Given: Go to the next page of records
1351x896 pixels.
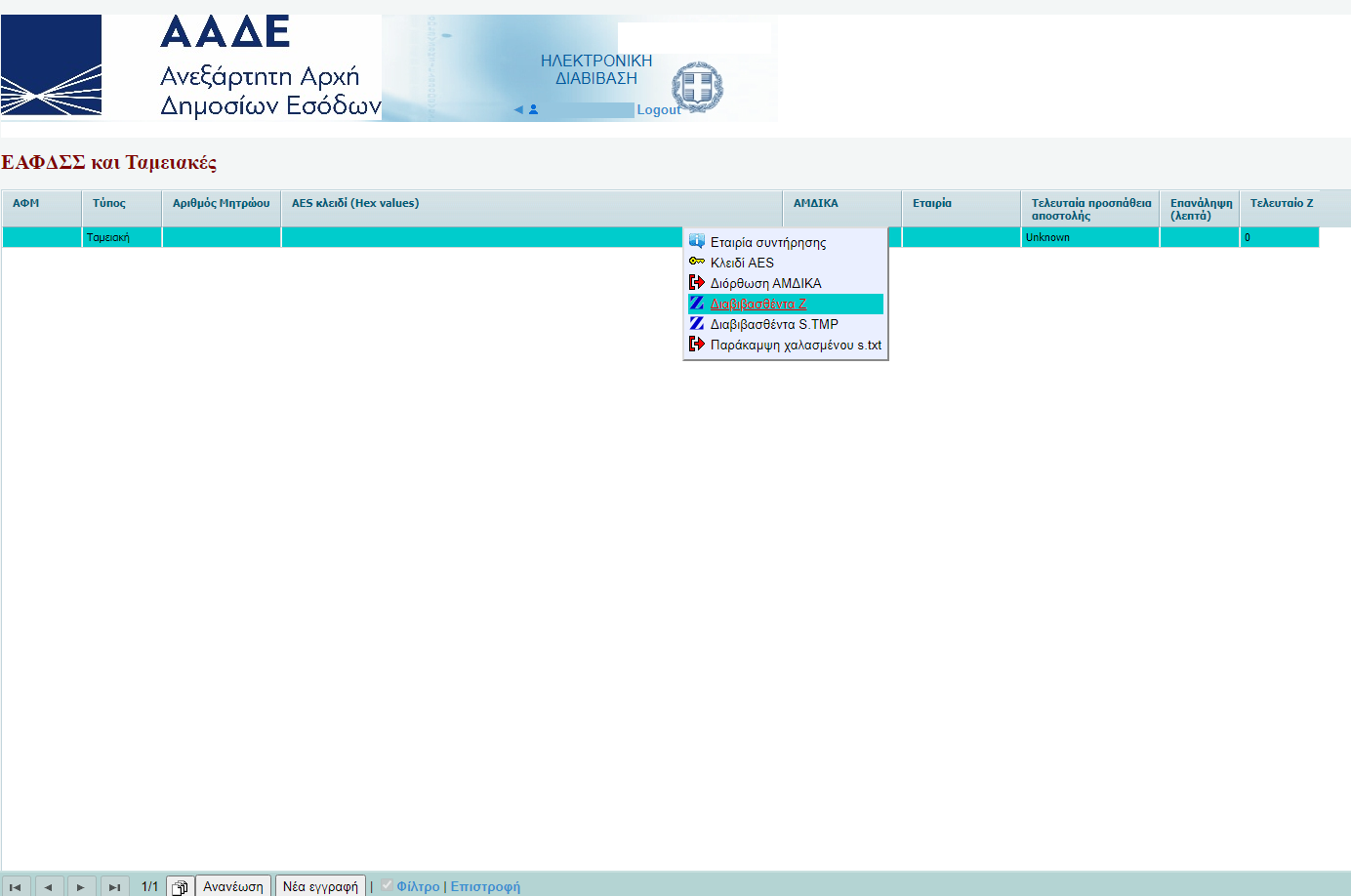Looking at the screenshot, I should 80,886.
